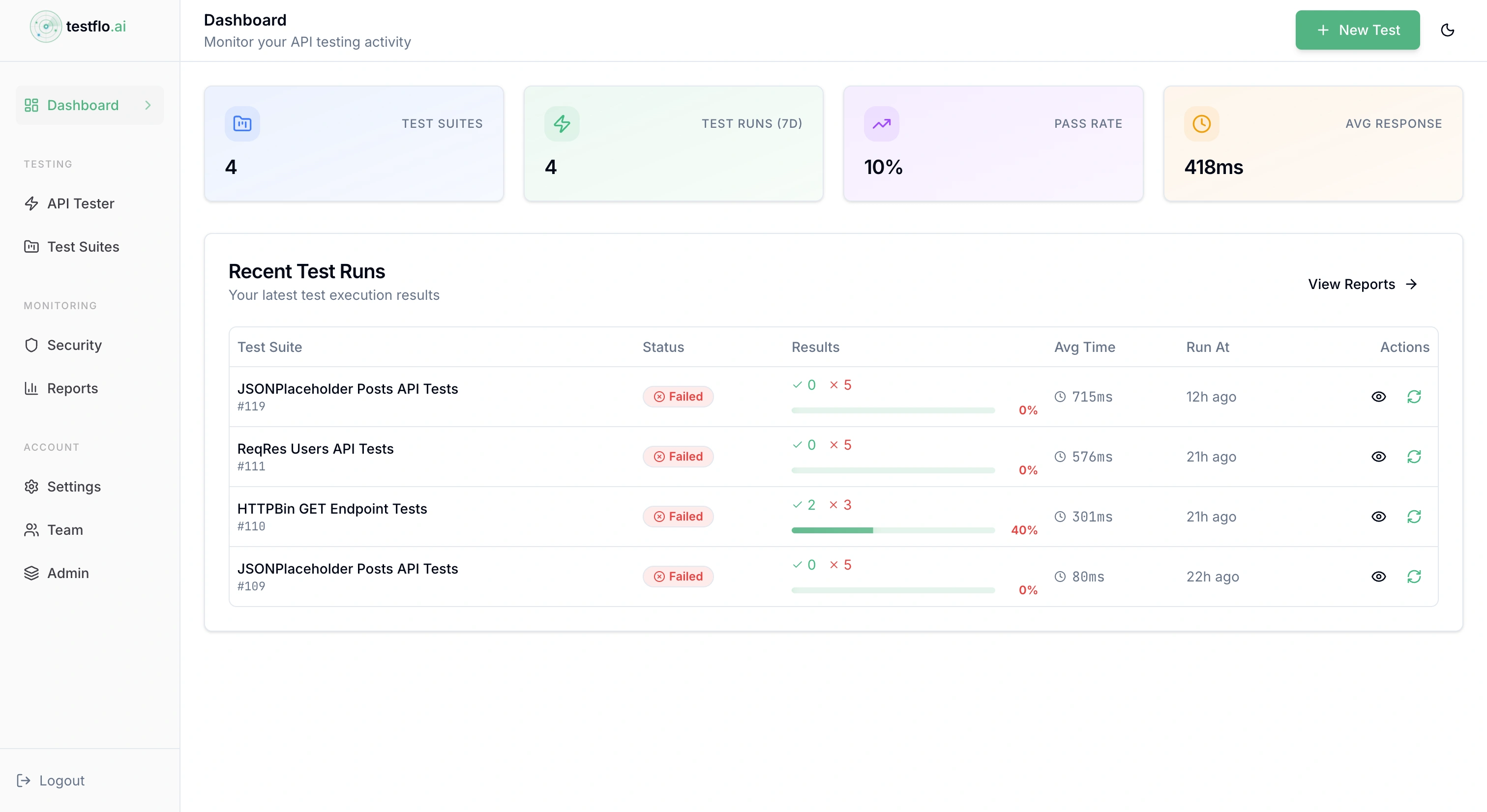
Task: Select the Team people icon
Action: coord(32,530)
